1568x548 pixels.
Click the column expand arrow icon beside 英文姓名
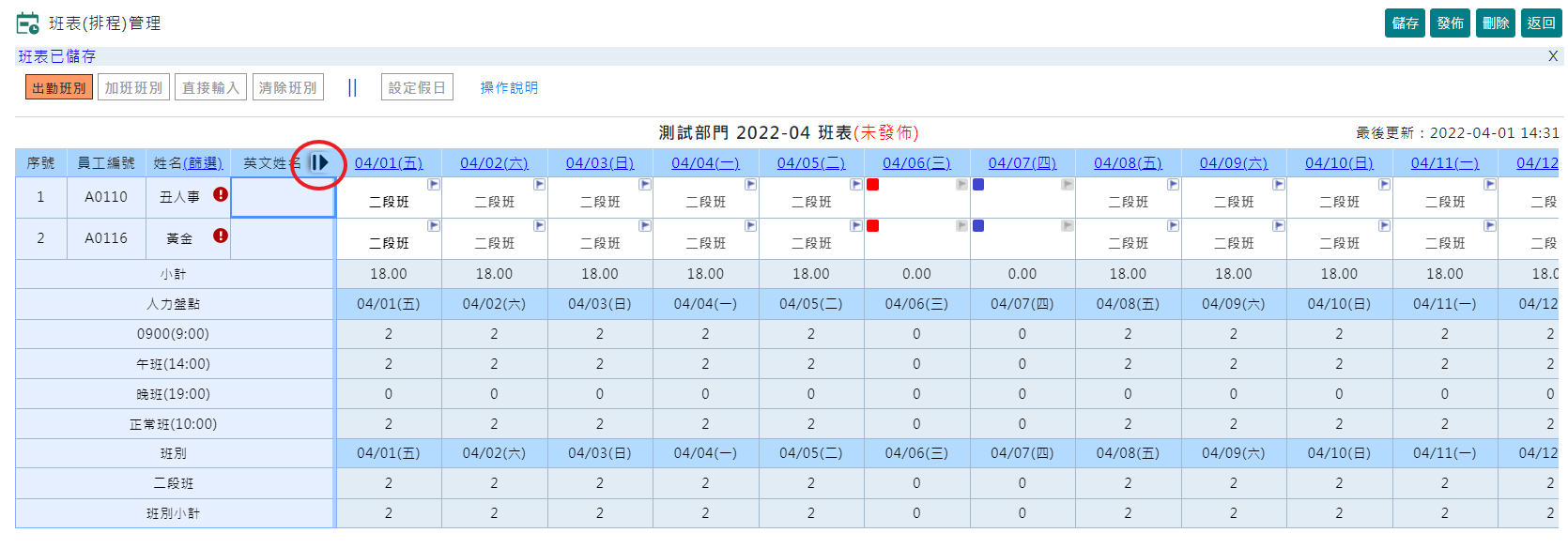click(x=319, y=162)
